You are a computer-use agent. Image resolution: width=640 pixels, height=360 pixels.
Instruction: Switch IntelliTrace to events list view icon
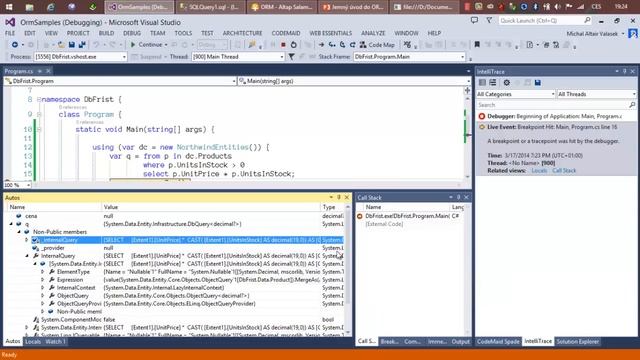(x=482, y=83)
